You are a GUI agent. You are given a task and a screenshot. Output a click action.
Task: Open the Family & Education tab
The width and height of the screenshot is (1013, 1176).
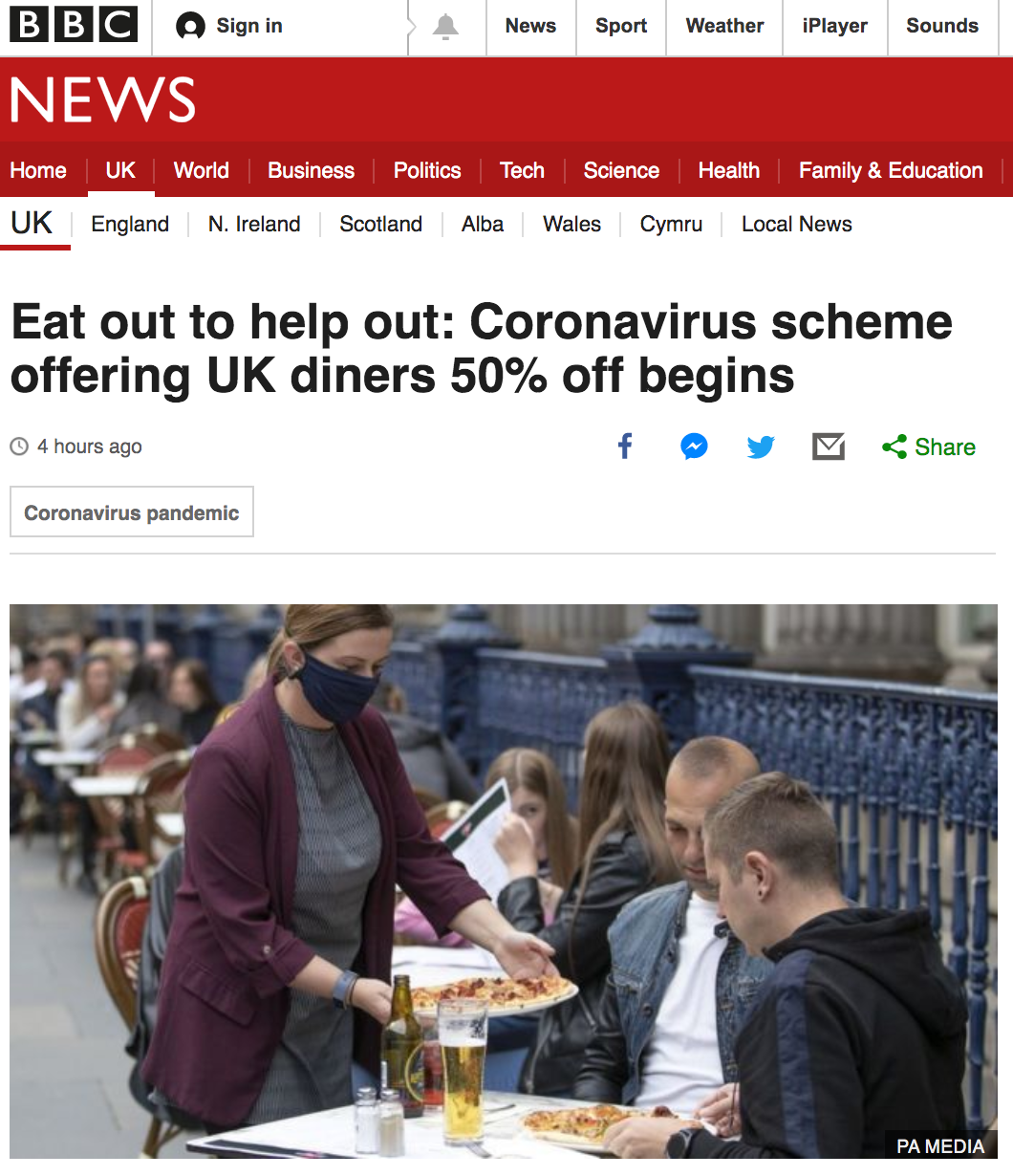(891, 170)
